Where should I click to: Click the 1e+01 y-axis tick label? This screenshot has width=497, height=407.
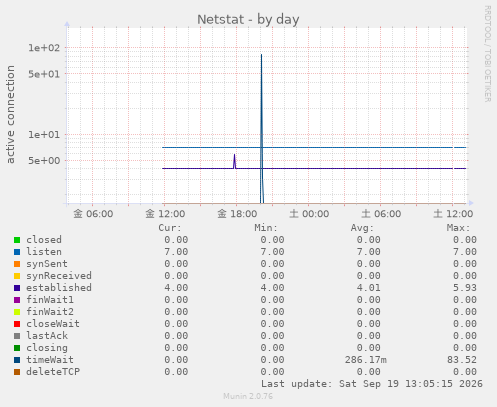pos(44,135)
